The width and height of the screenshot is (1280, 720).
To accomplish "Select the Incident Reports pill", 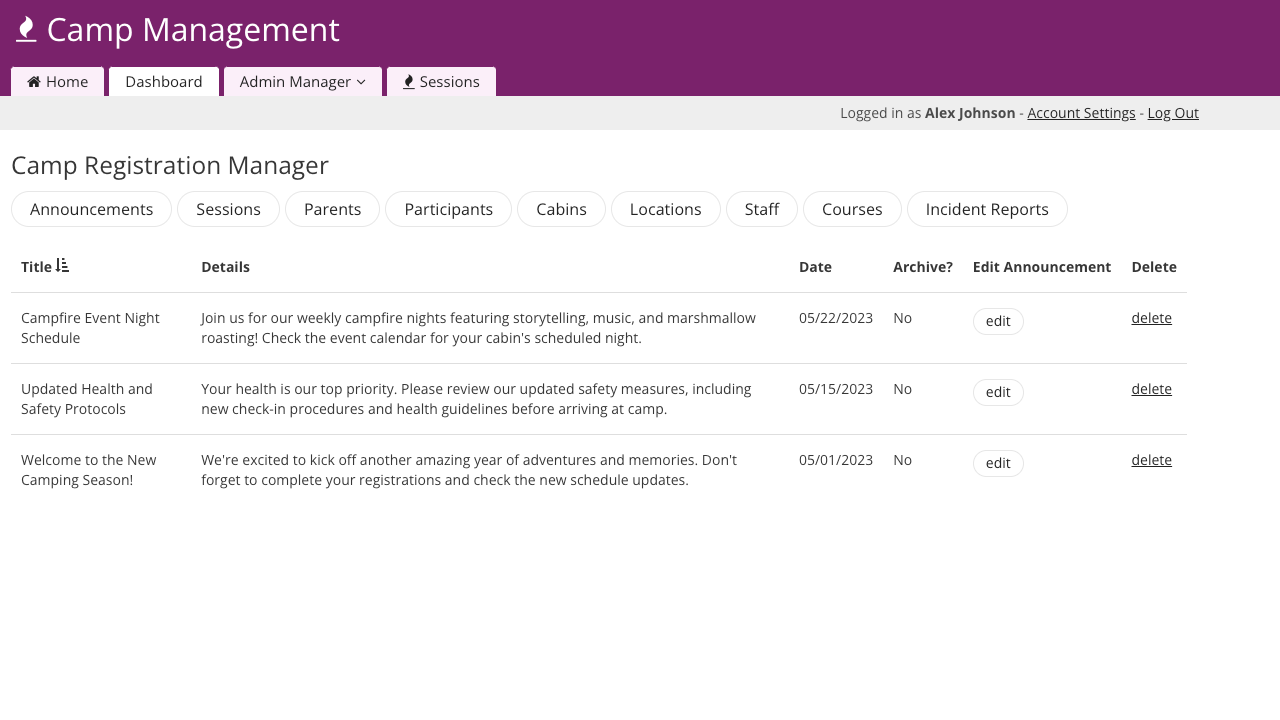I will pos(987,209).
